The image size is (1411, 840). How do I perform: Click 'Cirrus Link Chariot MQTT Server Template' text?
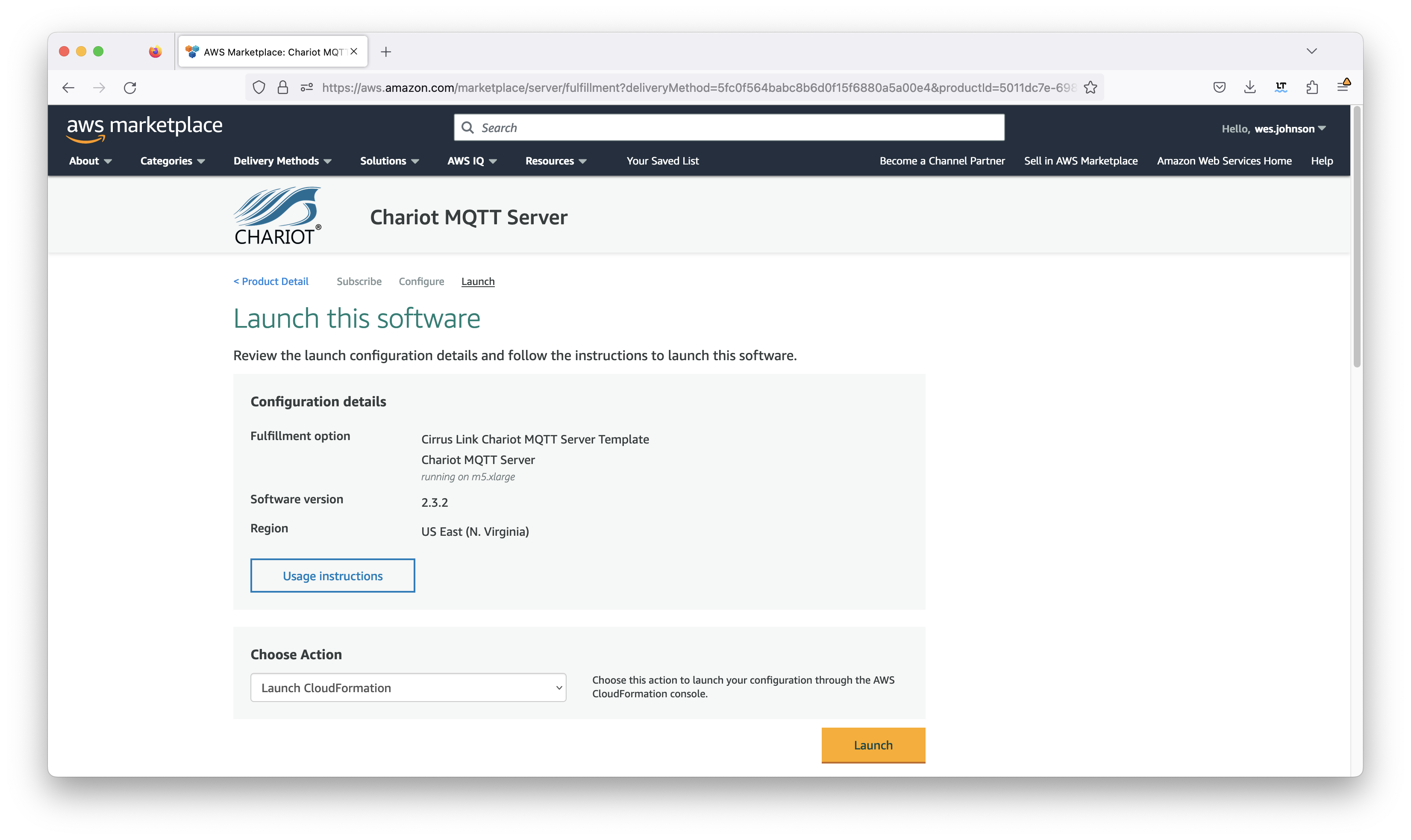[x=535, y=439]
